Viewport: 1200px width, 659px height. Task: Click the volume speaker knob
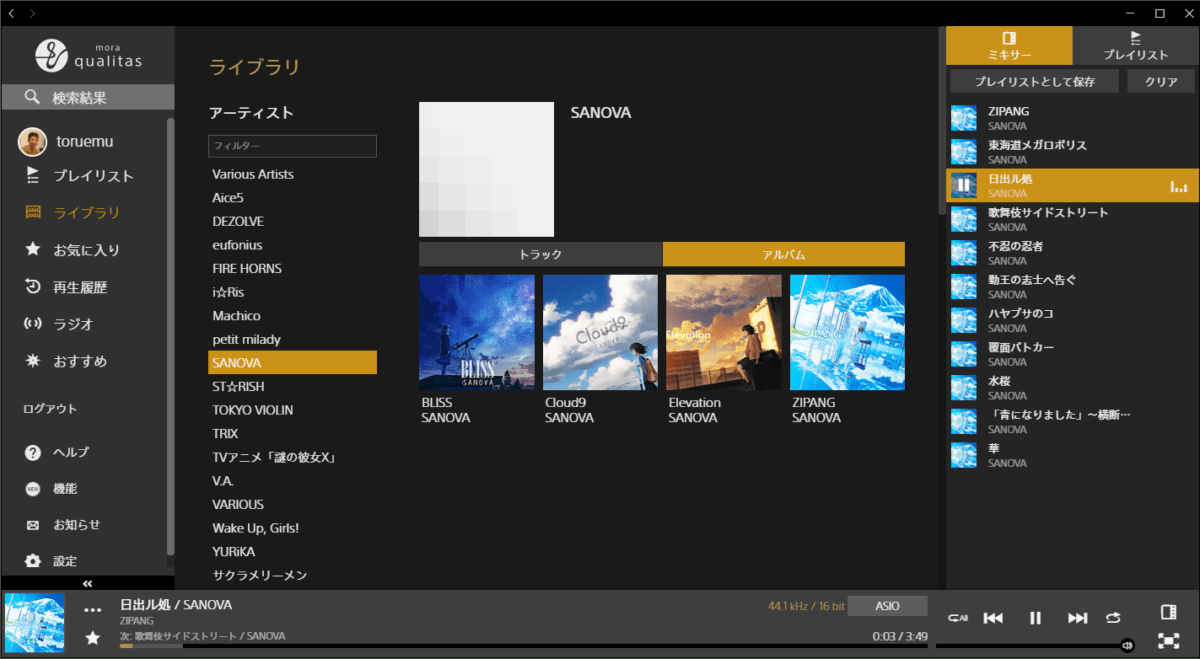(1128, 646)
